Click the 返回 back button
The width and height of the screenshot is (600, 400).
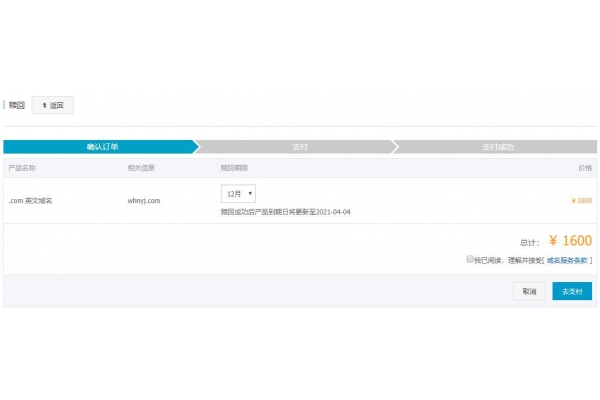click(x=52, y=105)
